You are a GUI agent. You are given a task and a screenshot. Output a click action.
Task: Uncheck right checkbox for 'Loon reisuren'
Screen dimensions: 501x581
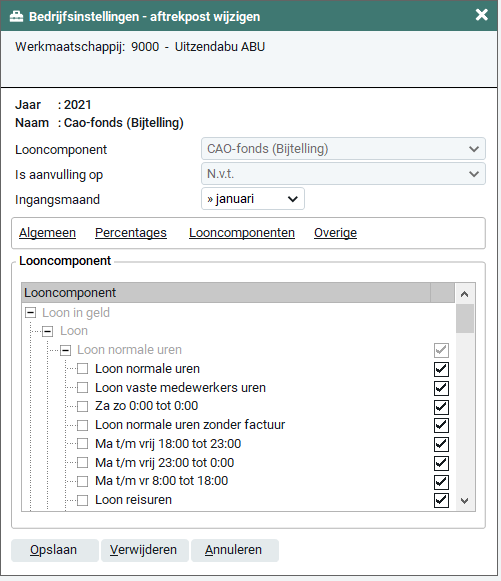click(x=441, y=500)
